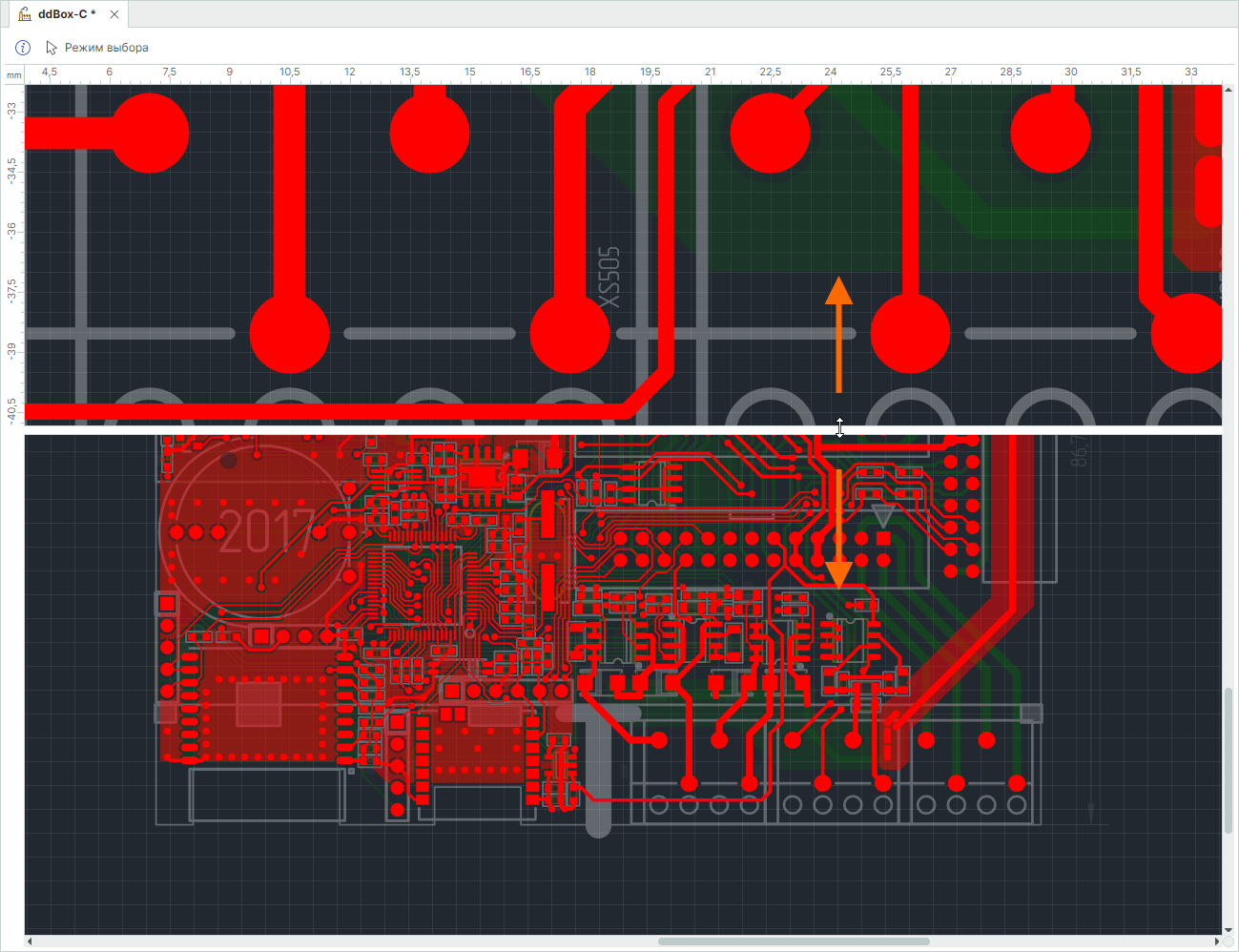Select the ddBox-C document tab
This screenshot has width=1239, height=952.
66,14
